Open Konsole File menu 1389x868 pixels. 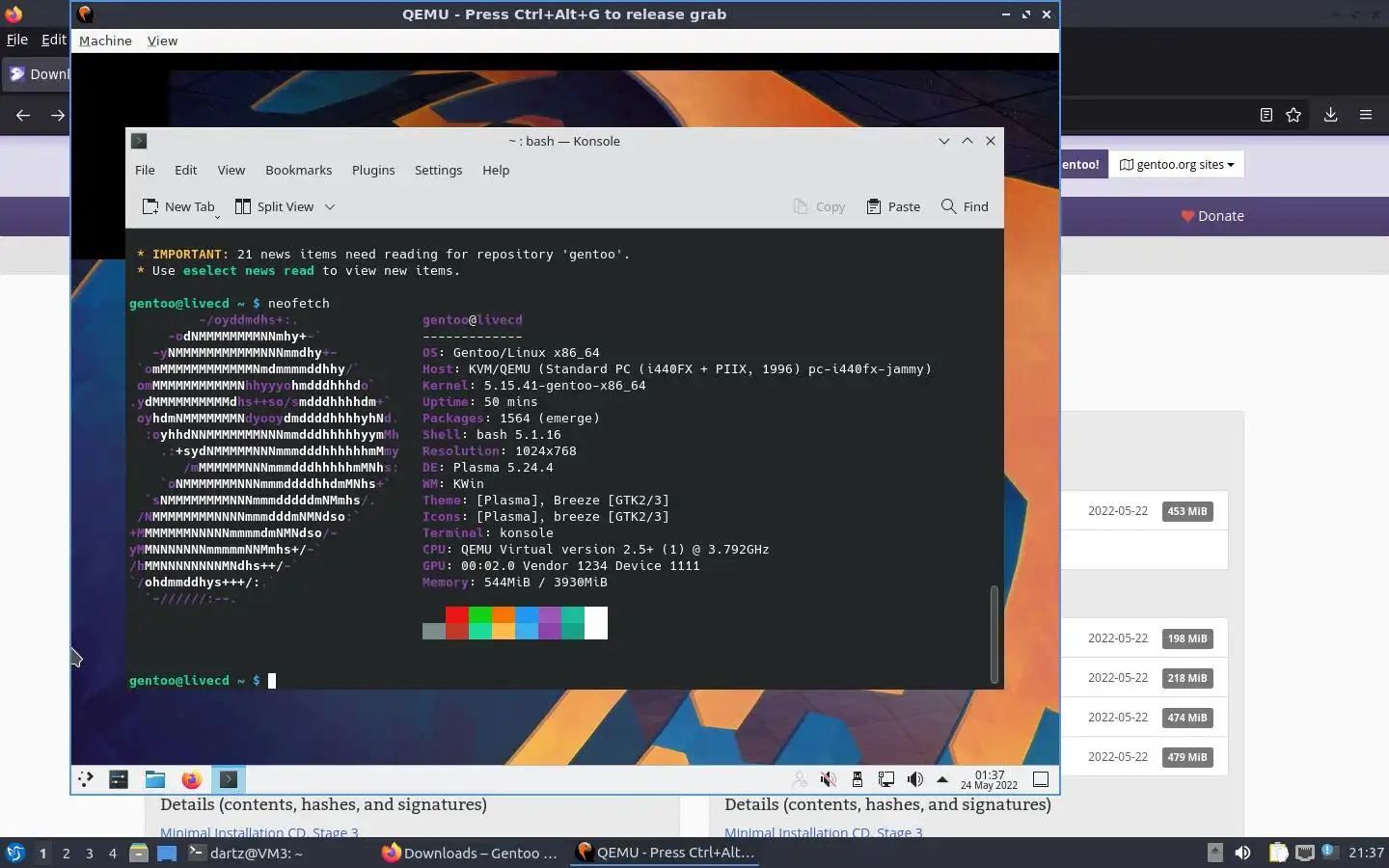pos(145,170)
